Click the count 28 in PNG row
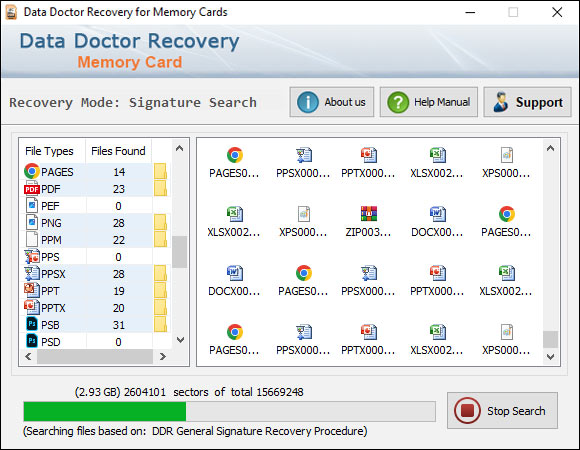This screenshot has height=450, width=580. point(119,223)
